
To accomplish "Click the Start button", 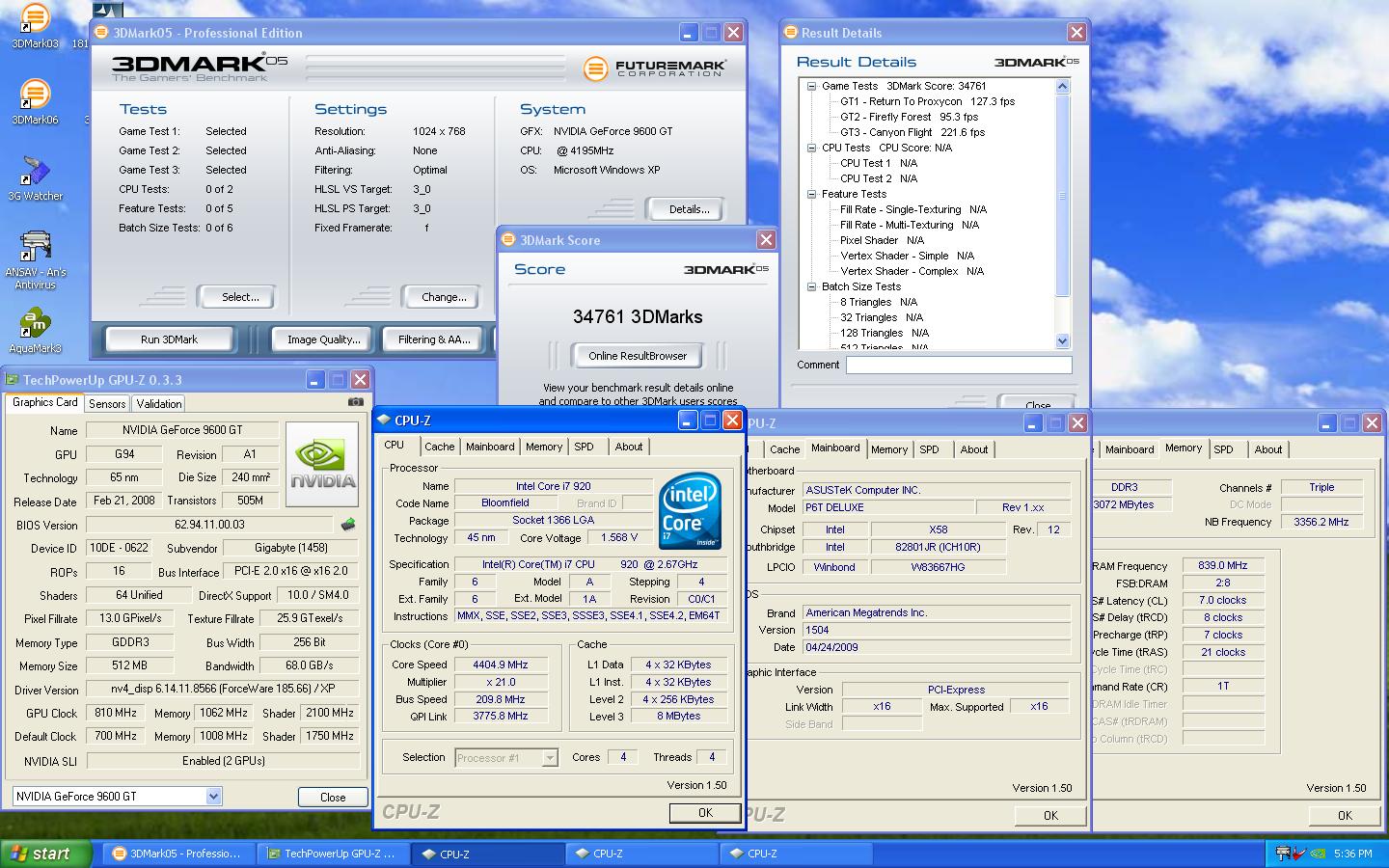I will (45, 854).
